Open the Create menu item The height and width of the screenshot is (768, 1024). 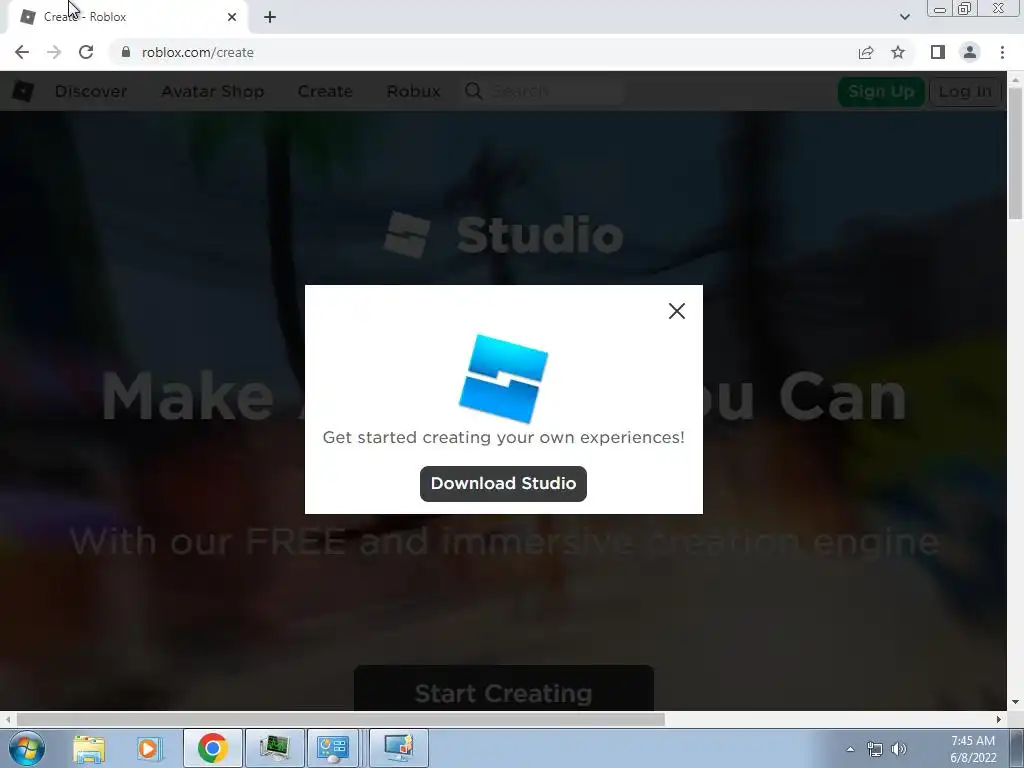[325, 91]
